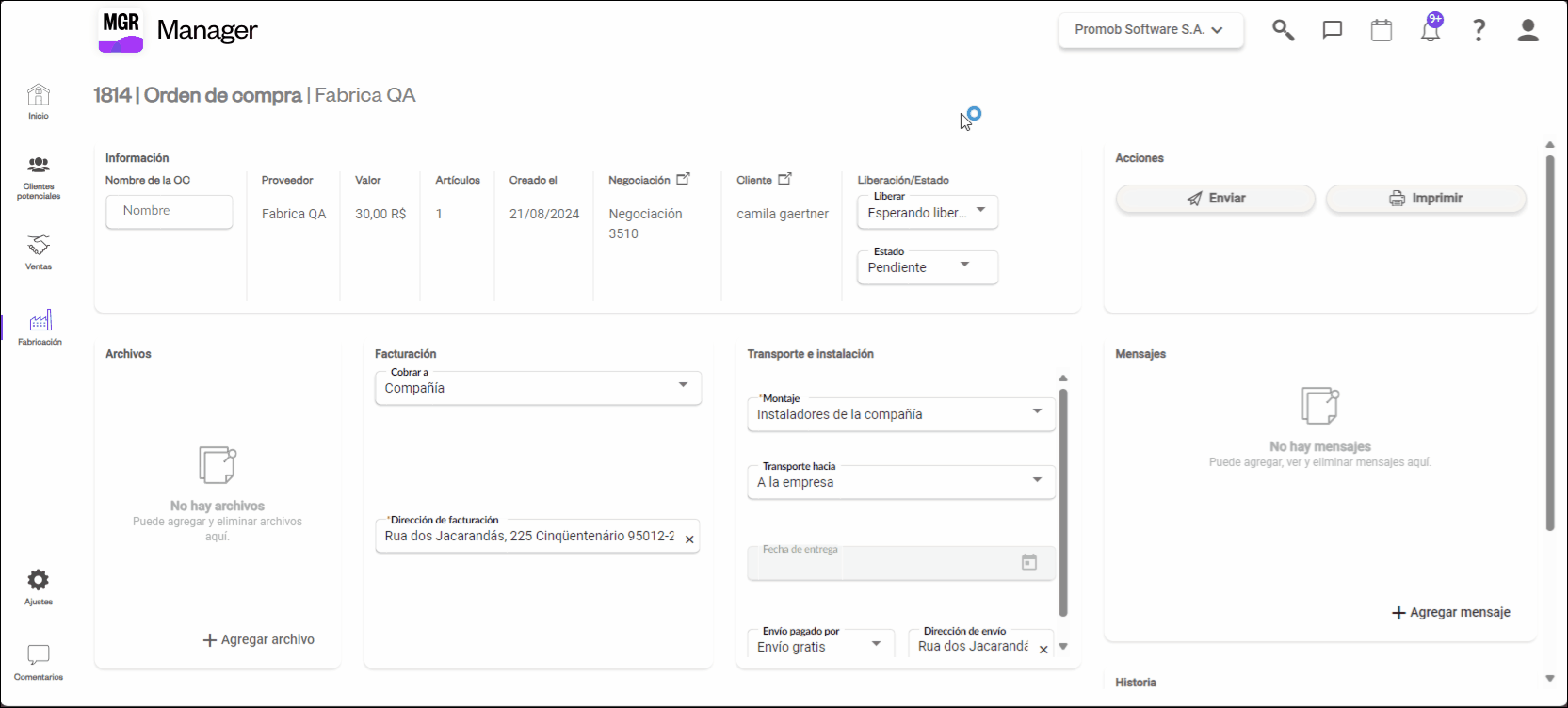
Task: Click Agregar mensaje
Action: pos(1451,612)
